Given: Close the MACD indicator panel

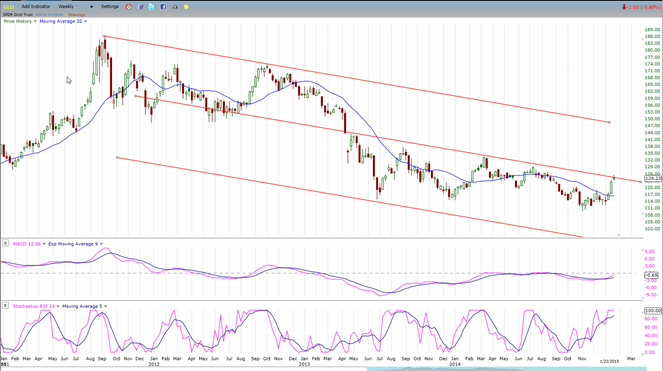Looking at the screenshot, I should (x=5, y=243).
